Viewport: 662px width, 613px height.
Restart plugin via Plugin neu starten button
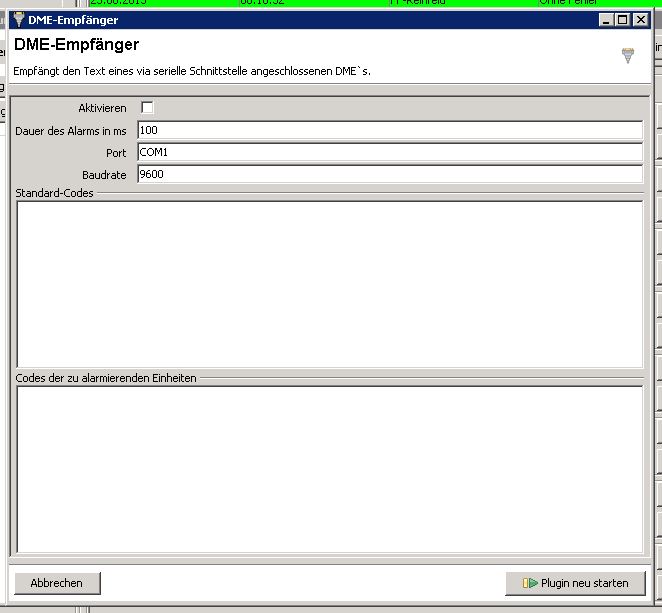[x=575, y=583]
